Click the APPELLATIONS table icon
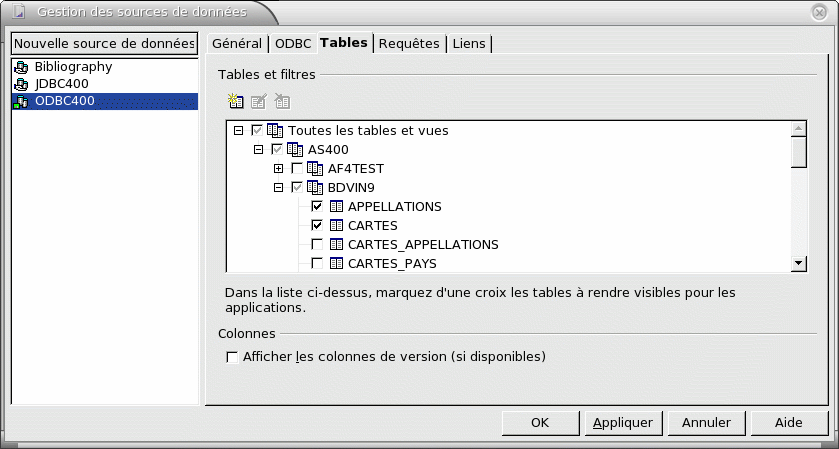 click(x=336, y=207)
